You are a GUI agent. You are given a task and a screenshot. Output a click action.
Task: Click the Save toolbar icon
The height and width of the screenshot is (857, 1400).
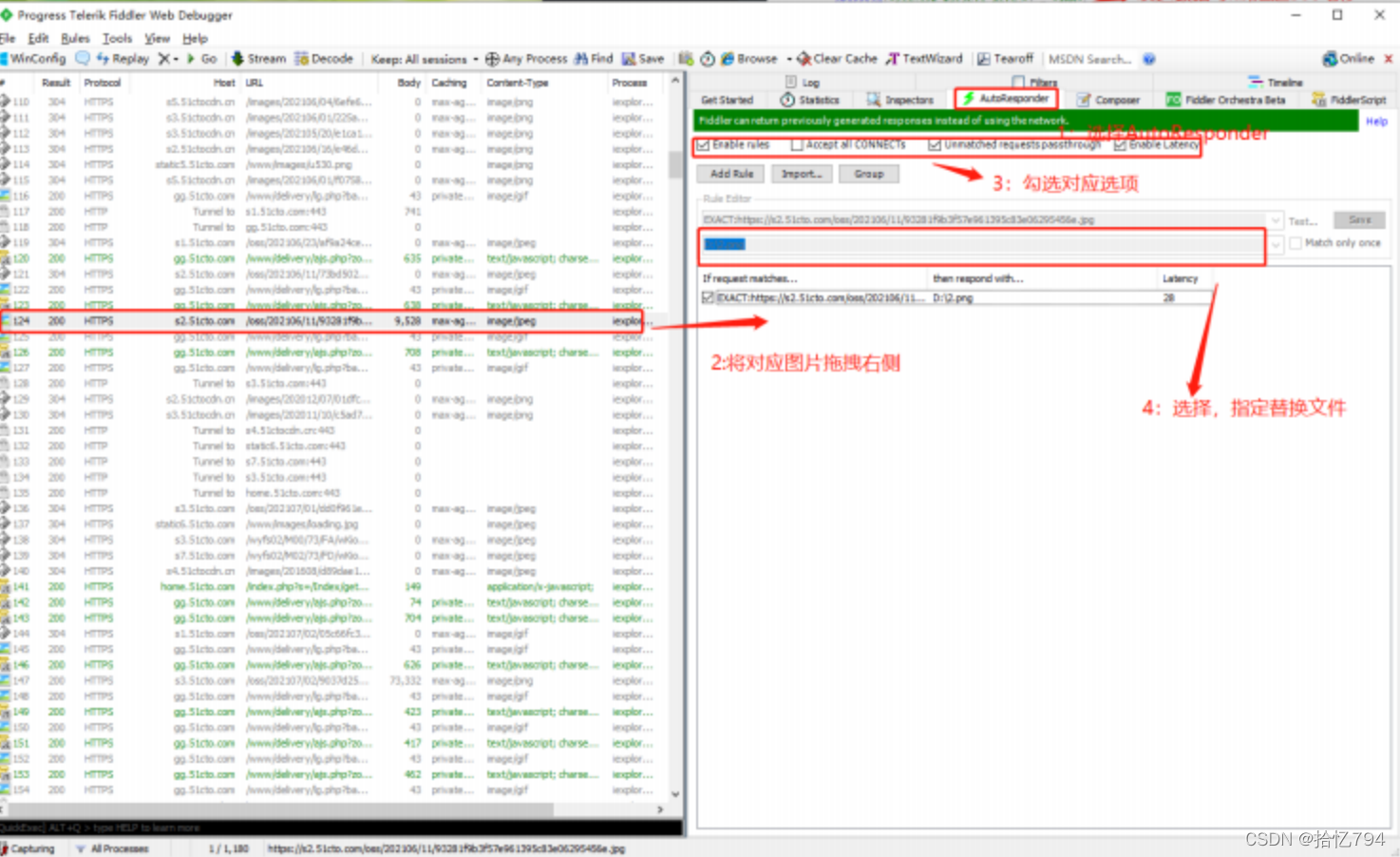click(x=643, y=59)
